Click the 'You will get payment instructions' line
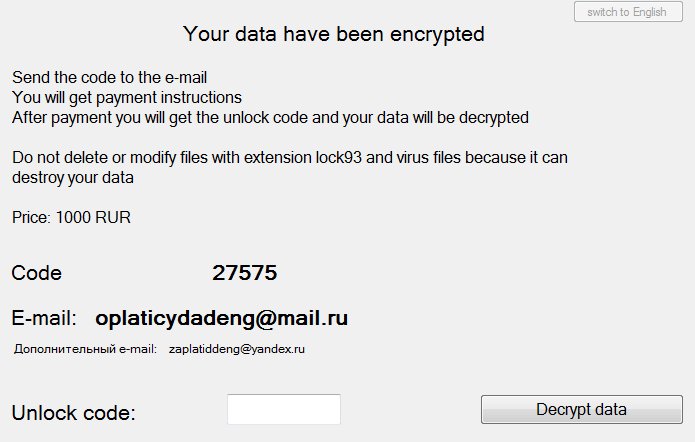This screenshot has width=695, height=442. point(127,97)
